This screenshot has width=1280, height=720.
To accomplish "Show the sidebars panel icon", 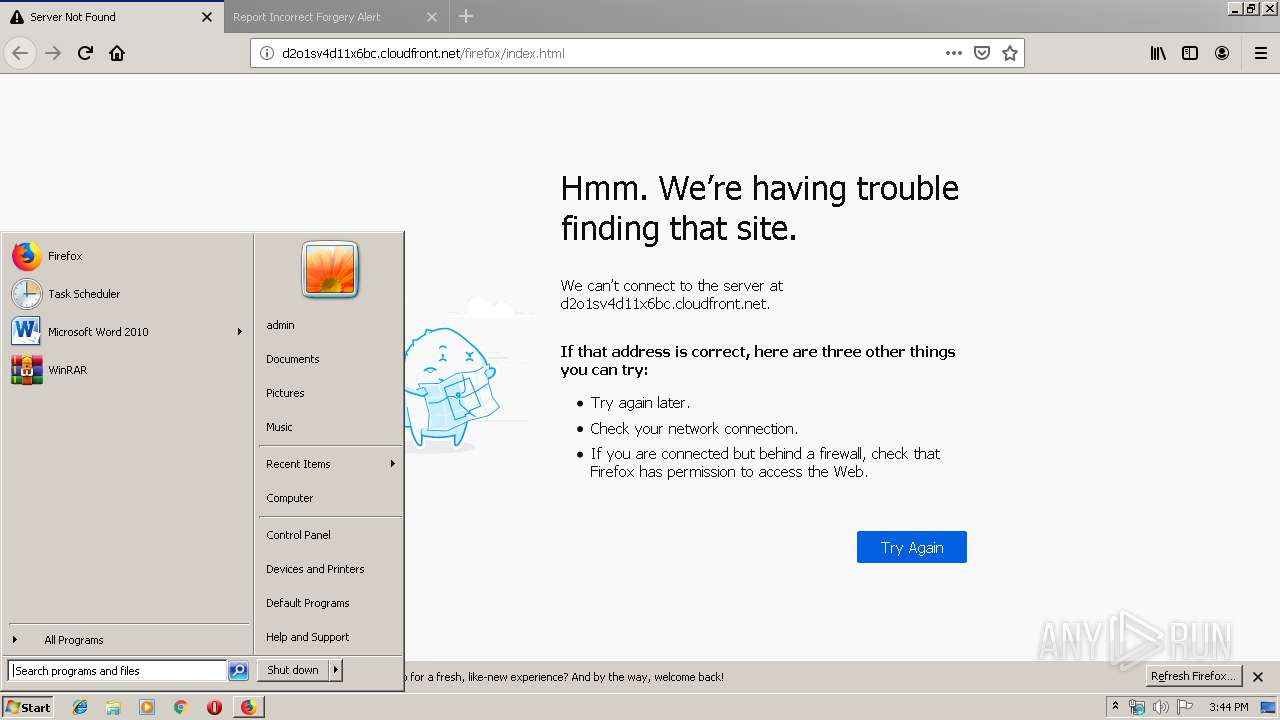I will click(x=1190, y=53).
